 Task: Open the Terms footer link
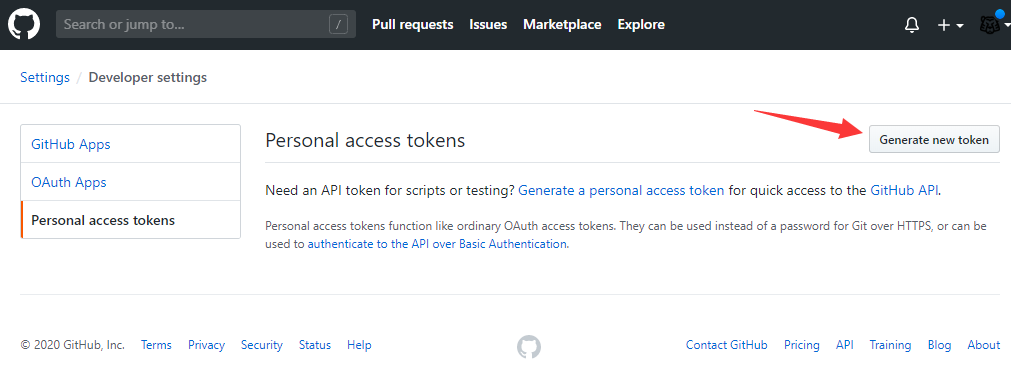point(157,345)
